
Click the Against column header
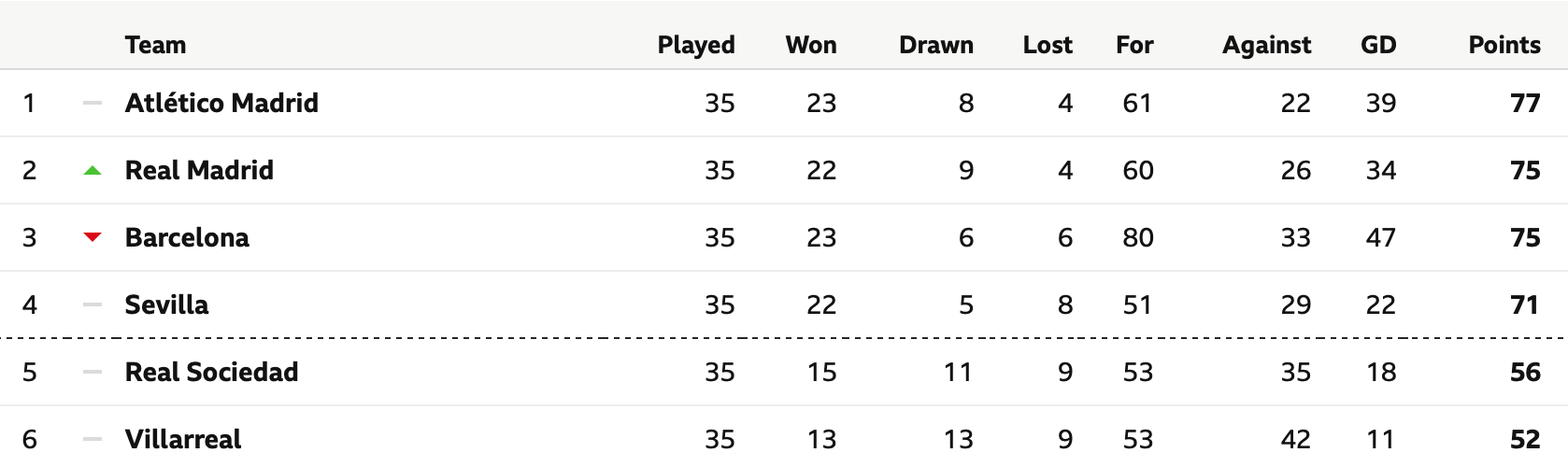[1267, 45]
